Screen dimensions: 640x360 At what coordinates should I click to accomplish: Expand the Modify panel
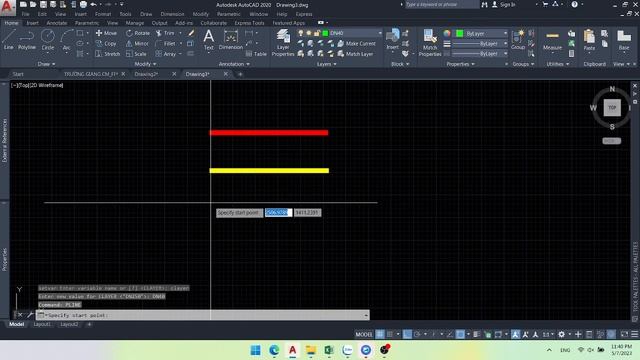(x=145, y=64)
